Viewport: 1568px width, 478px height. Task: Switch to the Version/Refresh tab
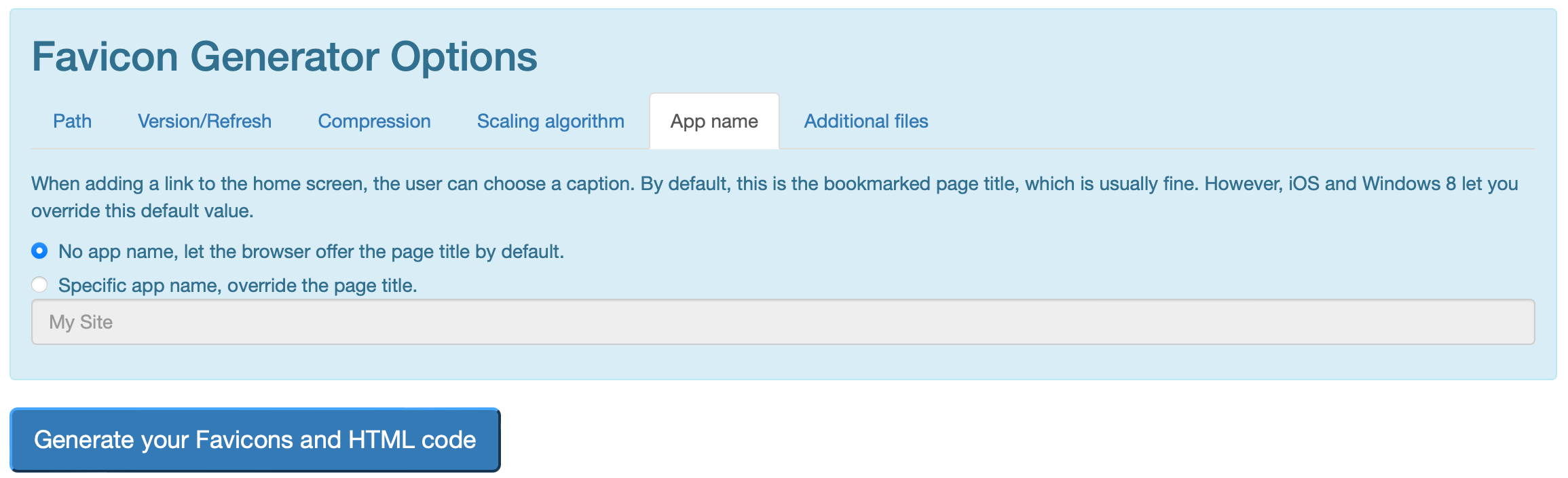pos(204,121)
